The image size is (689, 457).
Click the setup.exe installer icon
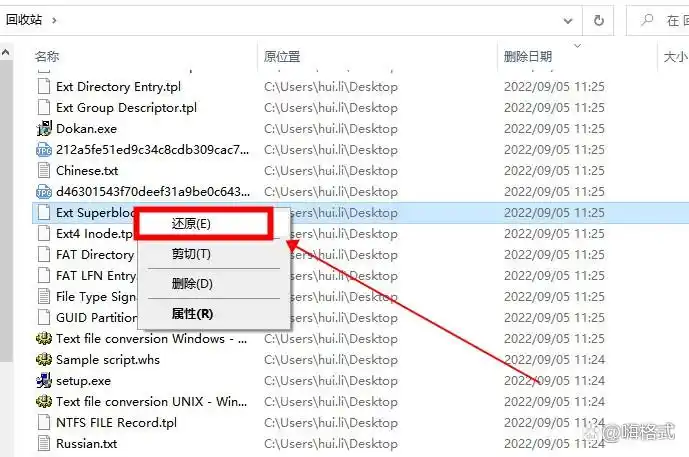tap(44, 381)
